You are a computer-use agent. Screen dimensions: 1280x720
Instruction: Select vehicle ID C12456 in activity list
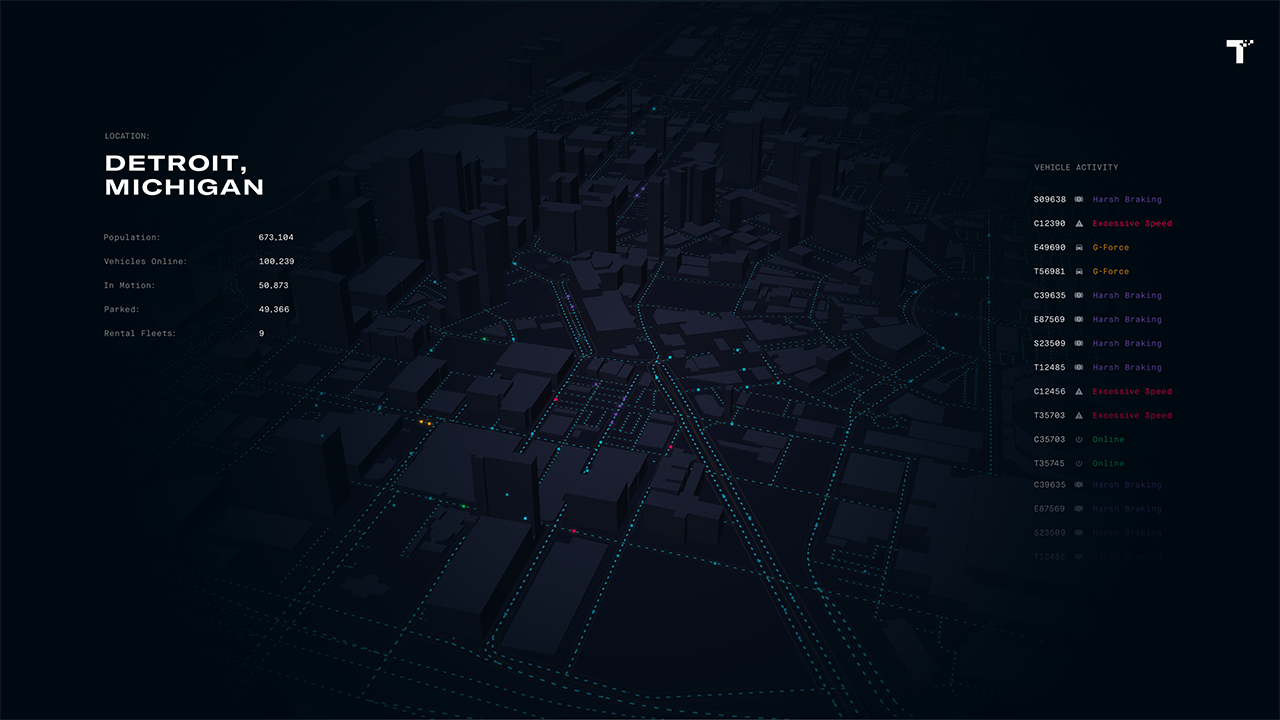coord(1049,392)
